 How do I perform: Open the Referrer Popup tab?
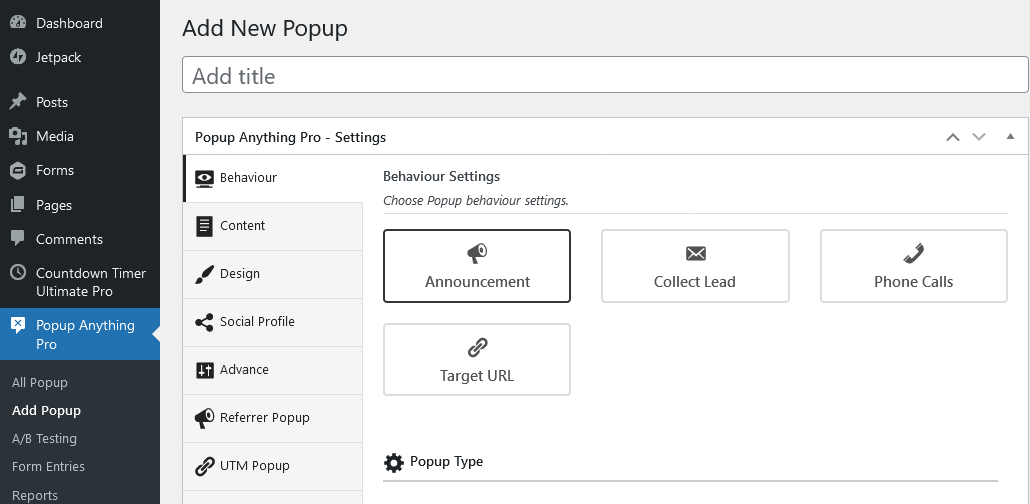[x=273, y=418]
